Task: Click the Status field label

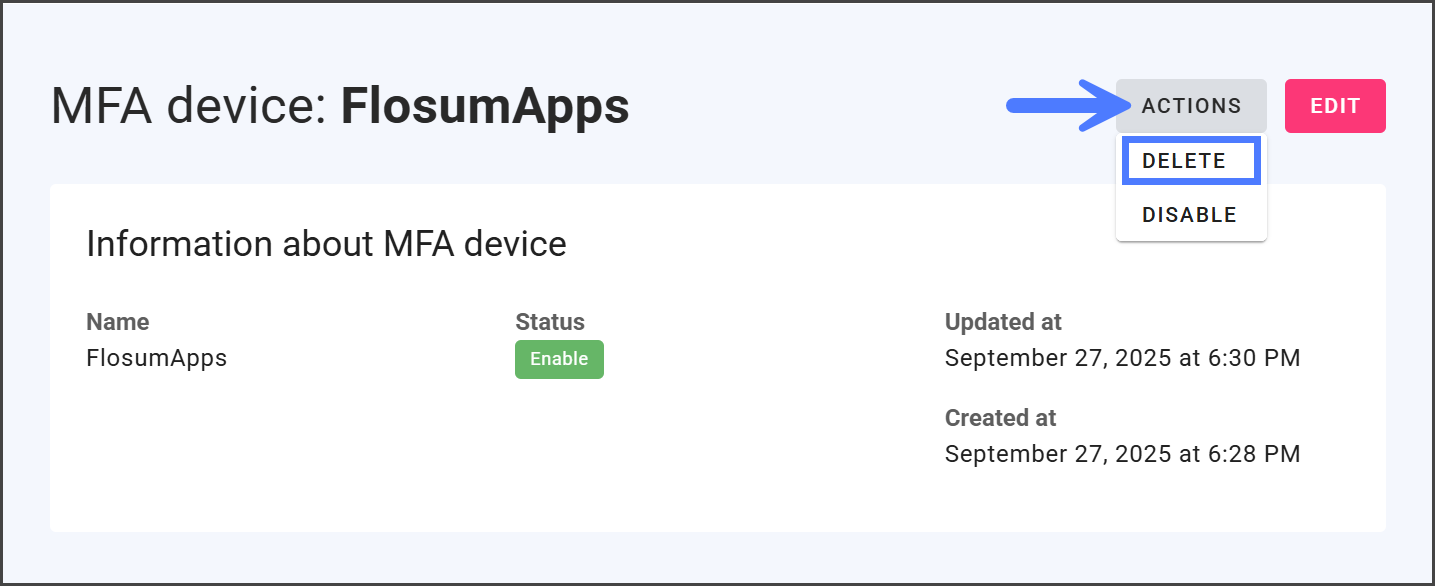Action: (549, 322)
